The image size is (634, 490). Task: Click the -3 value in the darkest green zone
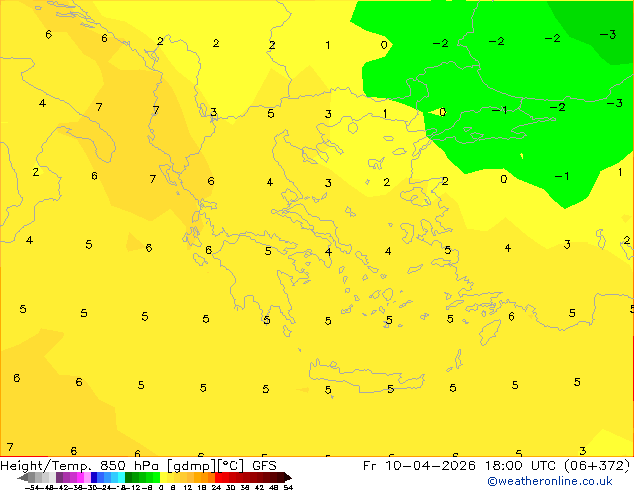click(x=608, y=35)
